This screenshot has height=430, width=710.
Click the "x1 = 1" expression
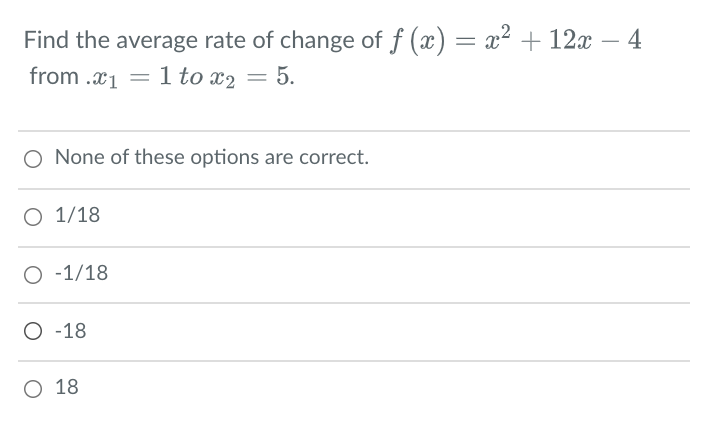pyautogui.click(x=132, y=77)
